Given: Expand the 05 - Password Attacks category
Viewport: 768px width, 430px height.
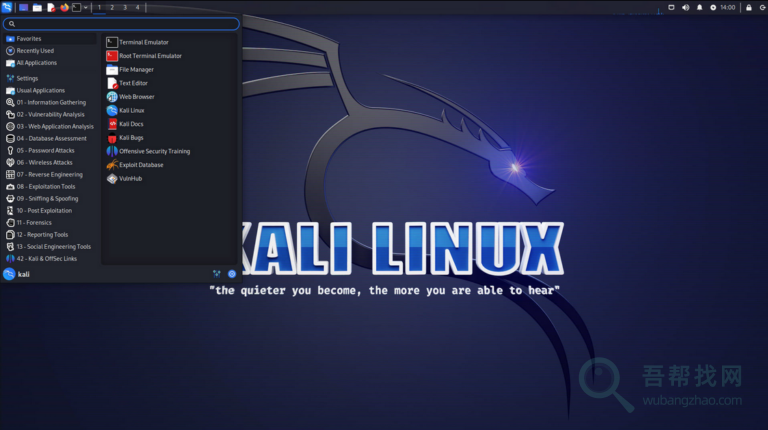Looking at the screenshot, I should click(x=45, y=150).
